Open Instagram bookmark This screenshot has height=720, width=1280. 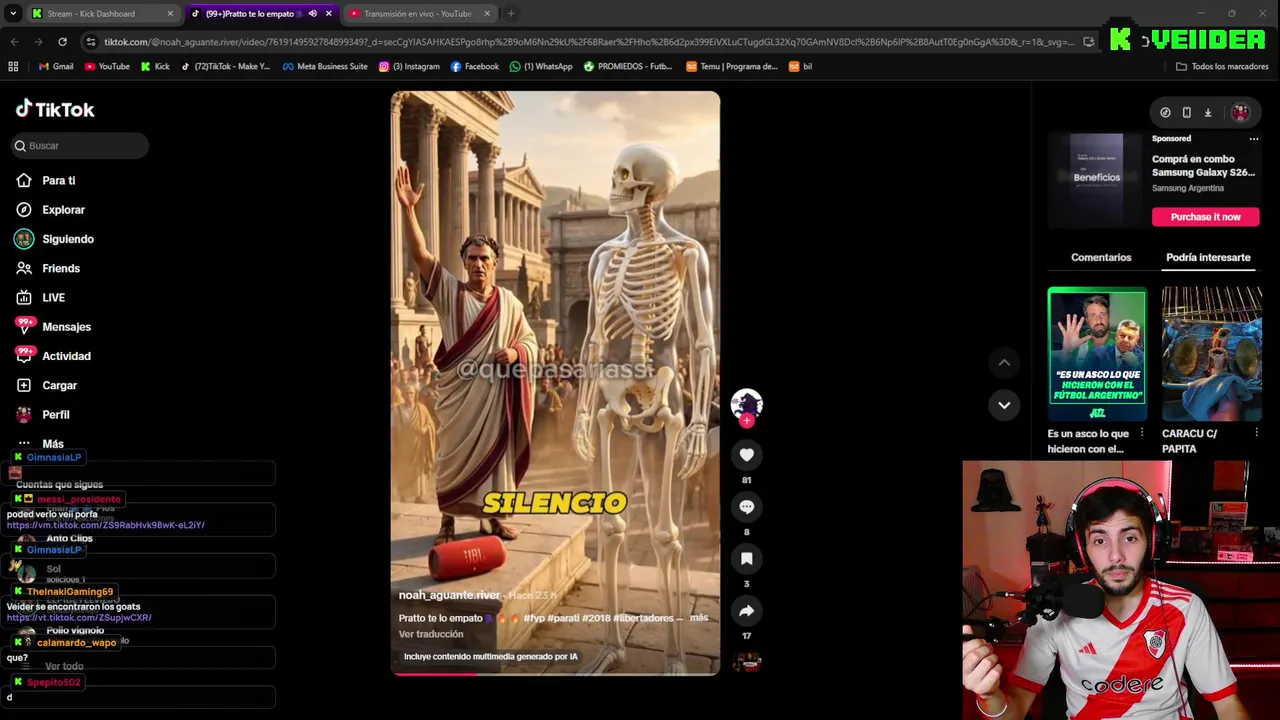click(x=409, y=67)
